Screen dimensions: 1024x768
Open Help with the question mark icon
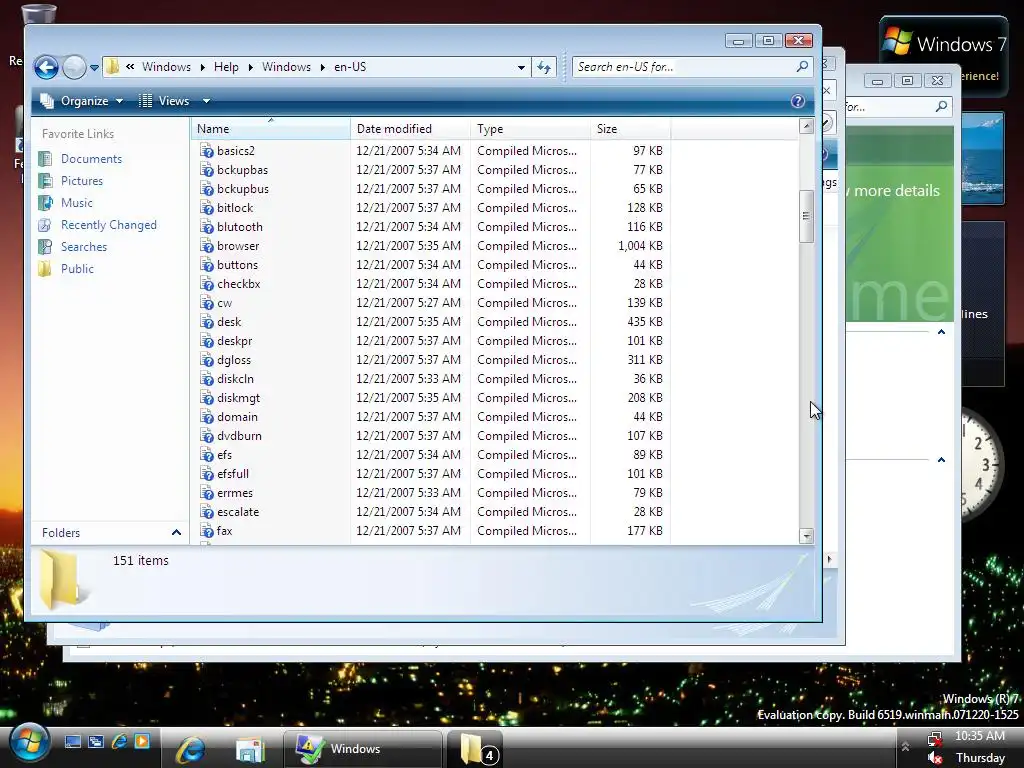point(797,101)
